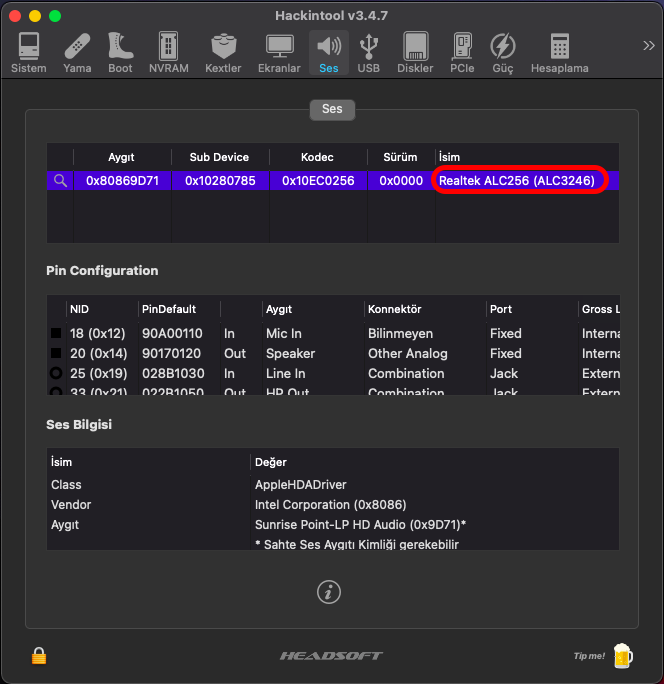Open the USB section
The width and height of the screenshot is (664, 684).
coord(368,52)
